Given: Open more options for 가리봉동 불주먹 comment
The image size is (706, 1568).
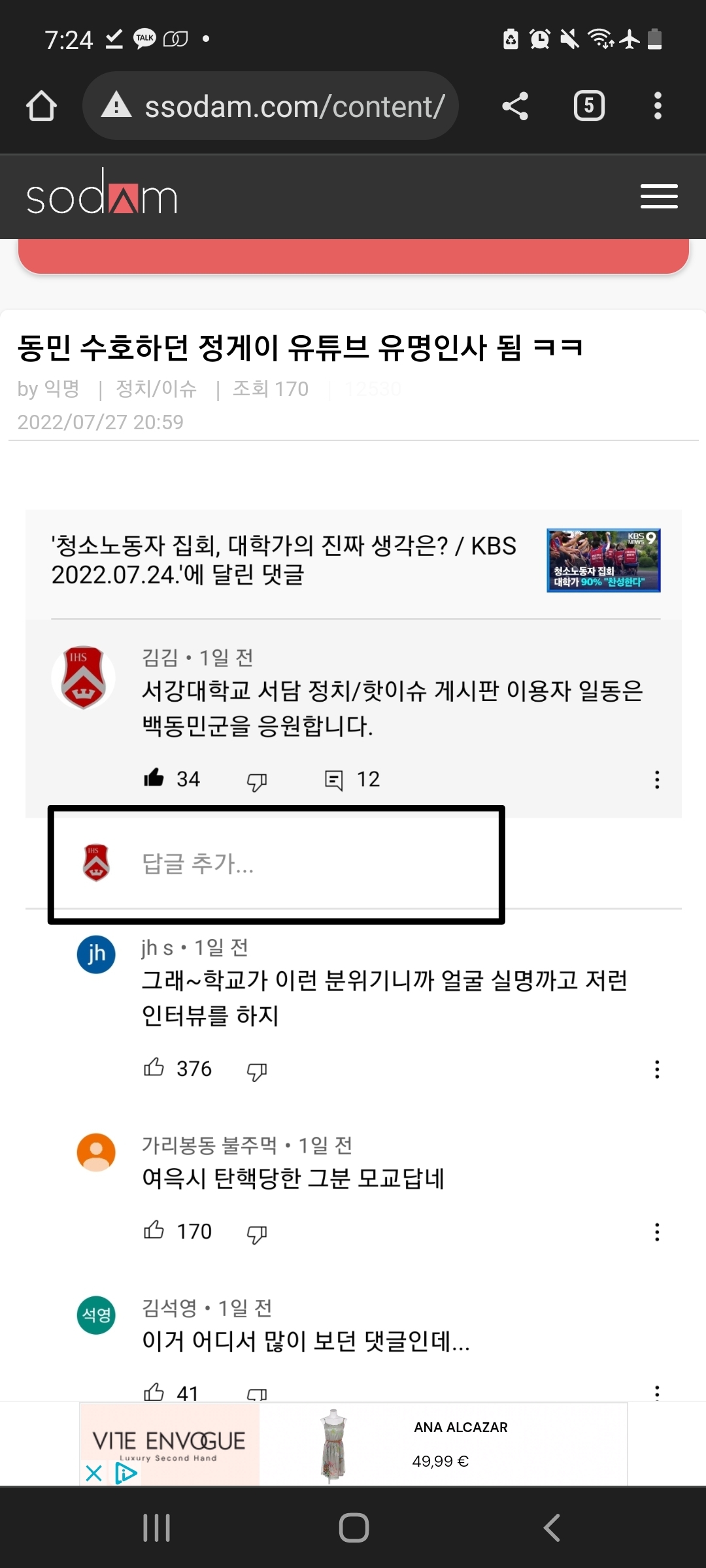Looking at the screenshot, I should click(657, 1232).
